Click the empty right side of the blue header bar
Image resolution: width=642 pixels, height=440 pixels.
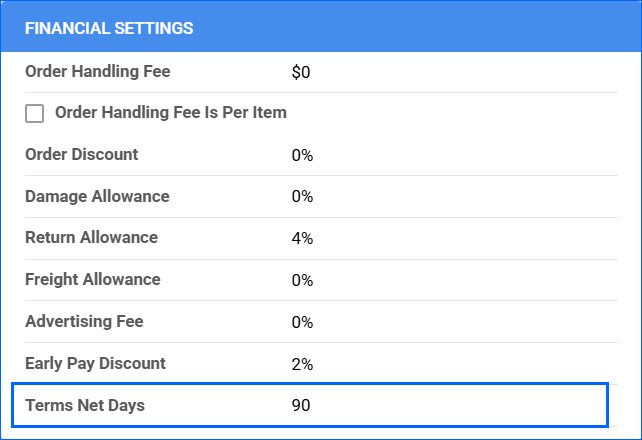[x=480, y=28]
